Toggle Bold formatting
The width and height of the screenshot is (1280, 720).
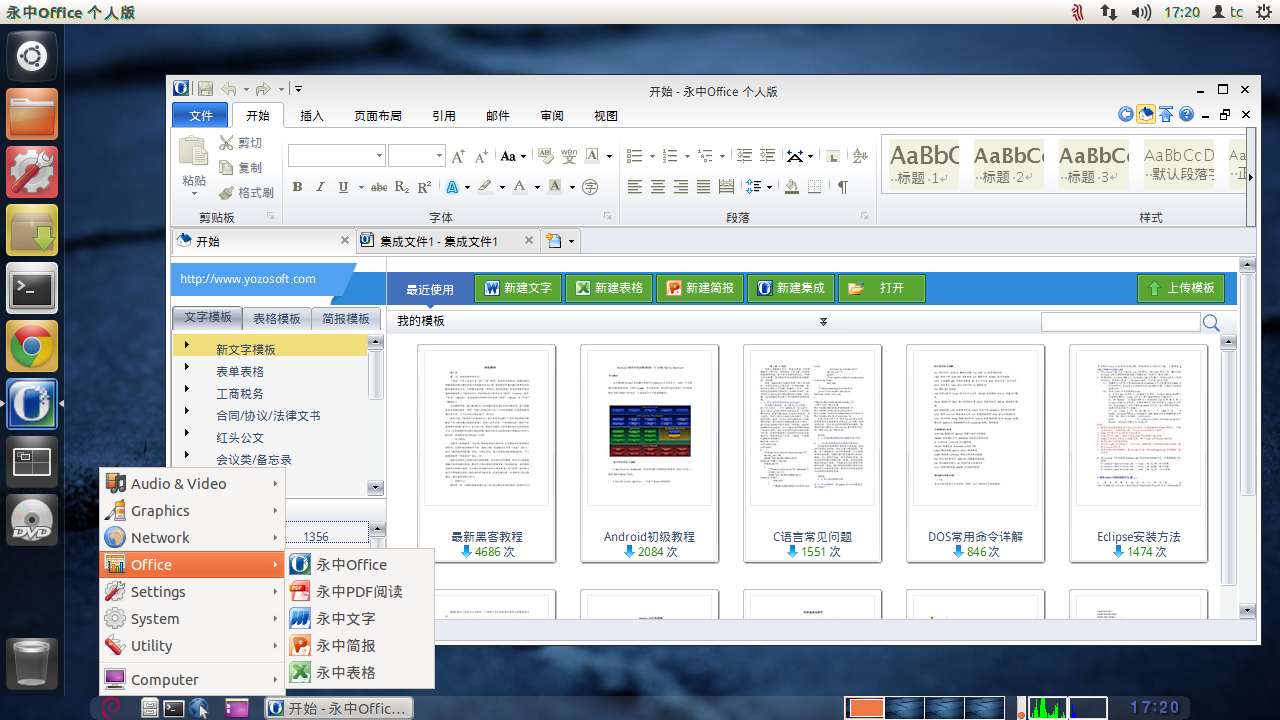pyautogui.click(x=297, y=187)
